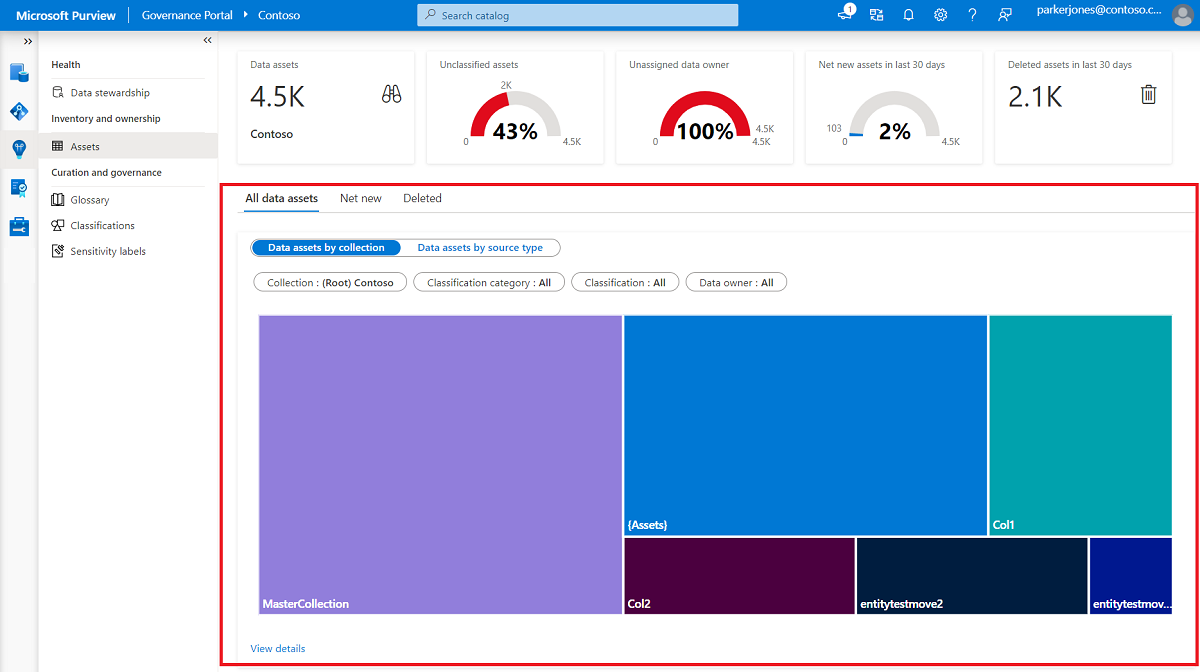Open the Collection filter dropdown
The height and width of the screenshot is (672, 1200).
click(x=330, y=283)
